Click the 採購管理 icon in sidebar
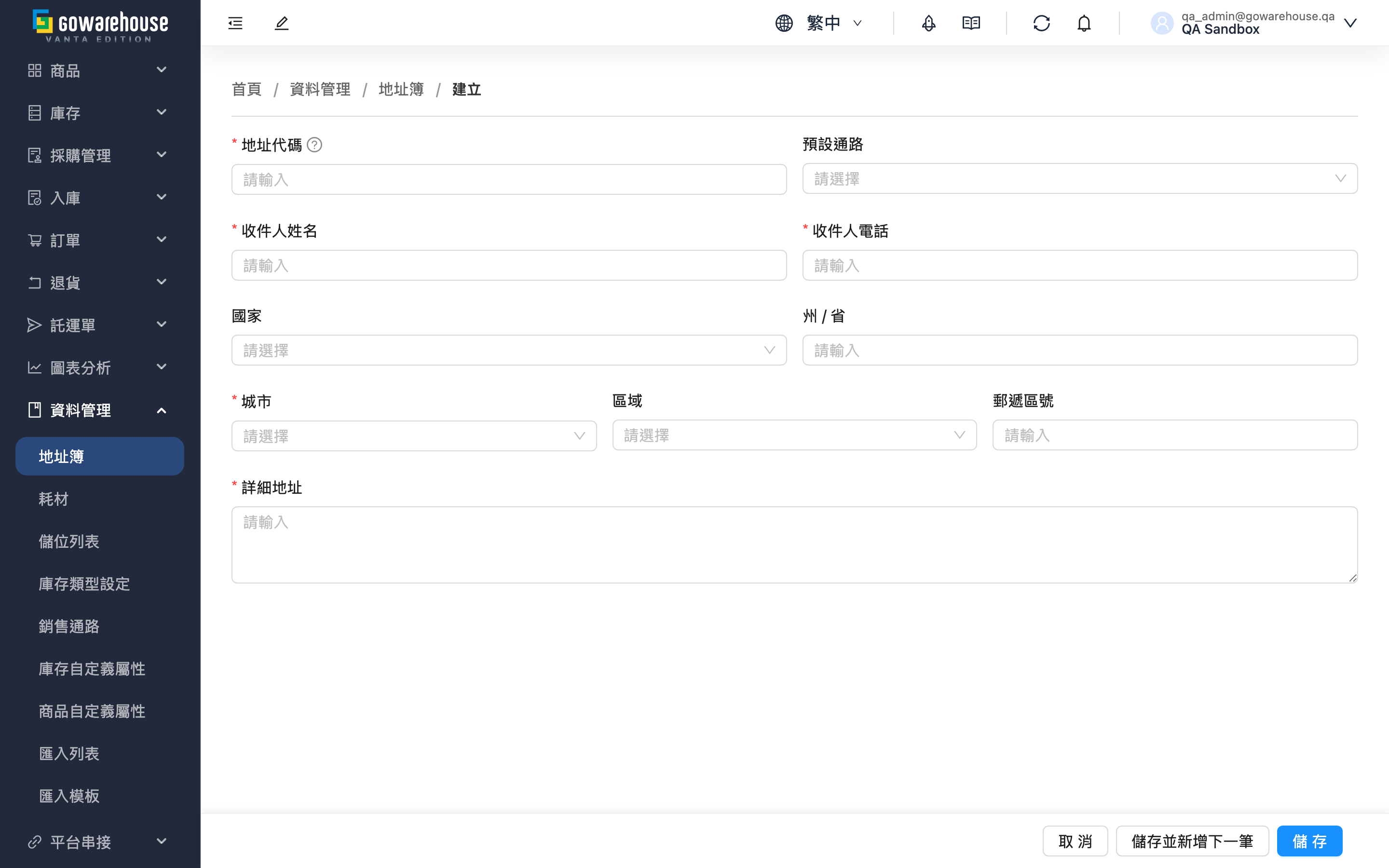1389x868 pixels. 34,155
